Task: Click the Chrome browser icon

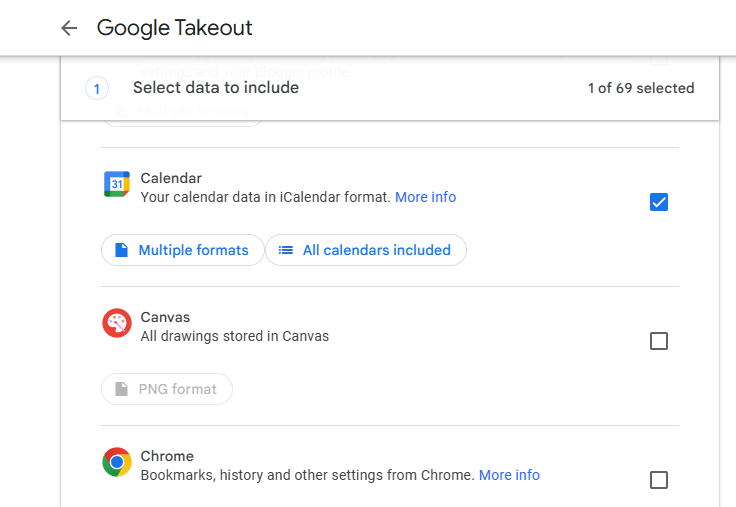Action: tap(117, 462)
